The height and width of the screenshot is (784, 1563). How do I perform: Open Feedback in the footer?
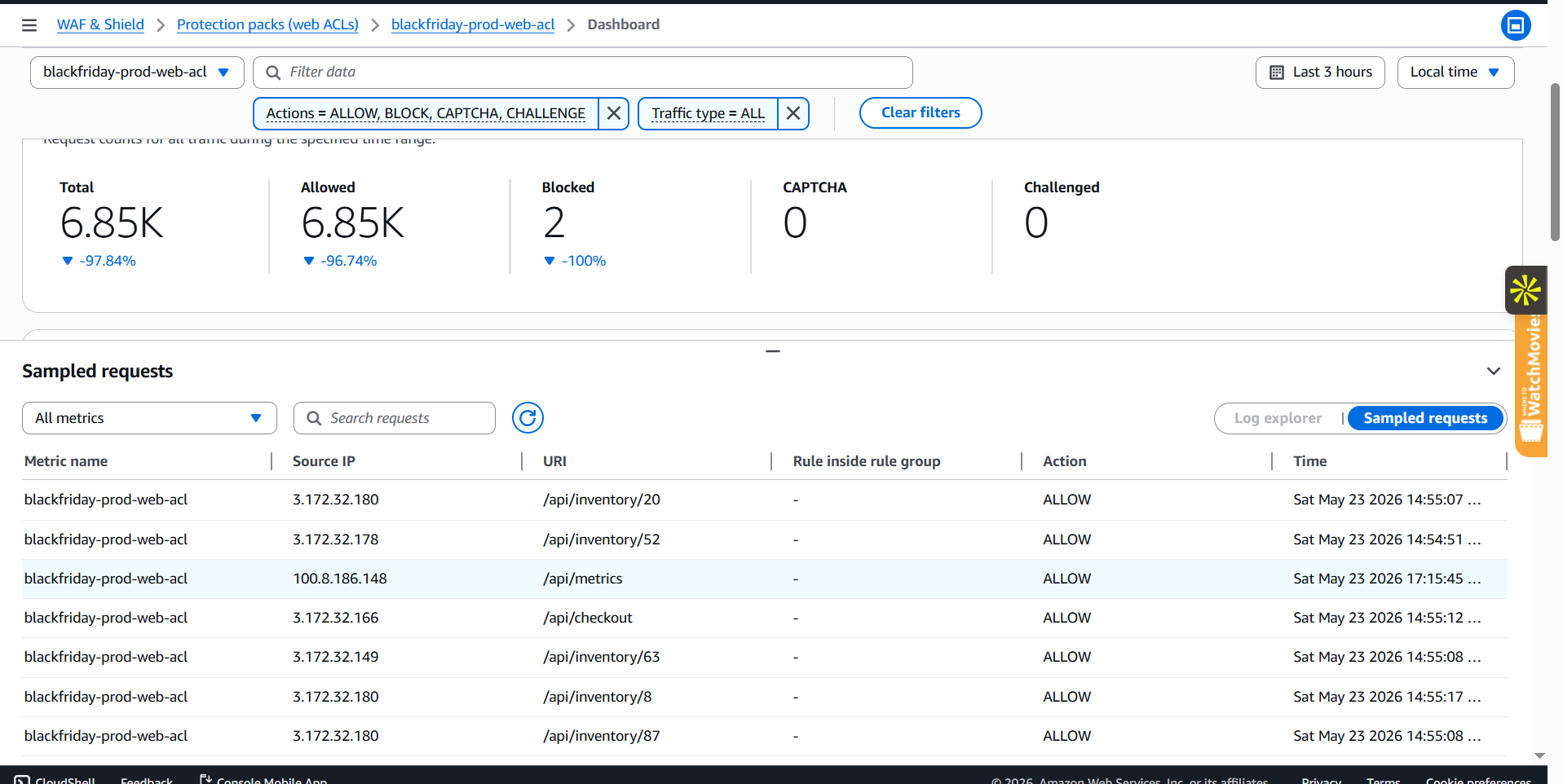pos(147,779)
